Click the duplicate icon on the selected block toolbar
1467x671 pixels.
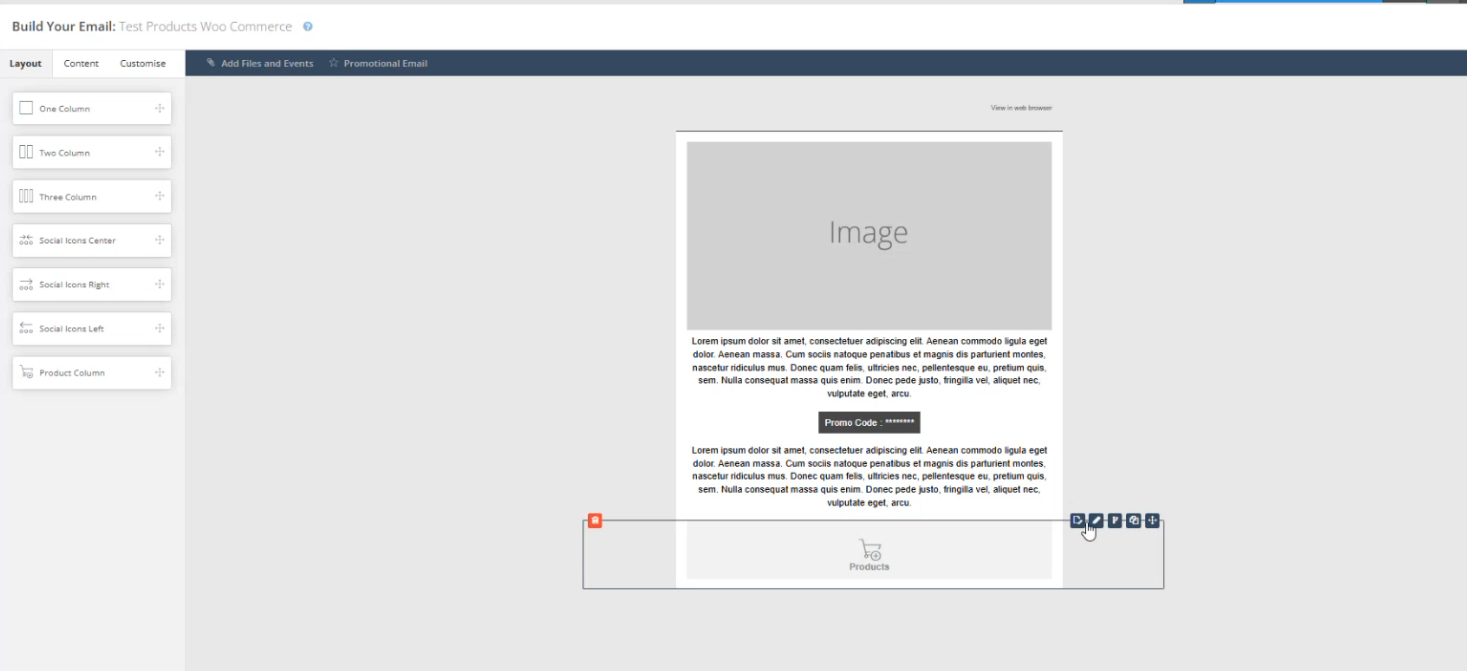click(x=1078, y=520)
